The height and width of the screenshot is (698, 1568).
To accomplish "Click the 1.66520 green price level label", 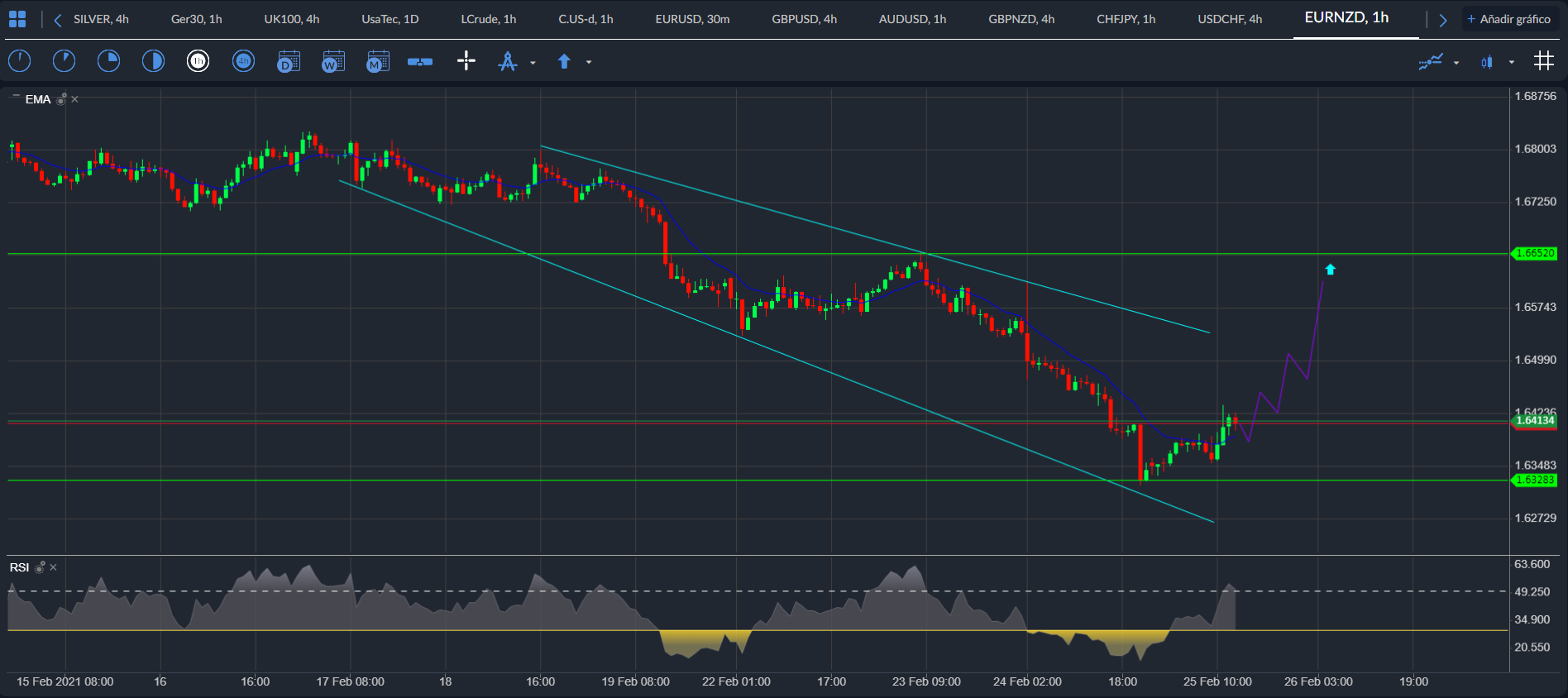I will [x=1535, y=253].
